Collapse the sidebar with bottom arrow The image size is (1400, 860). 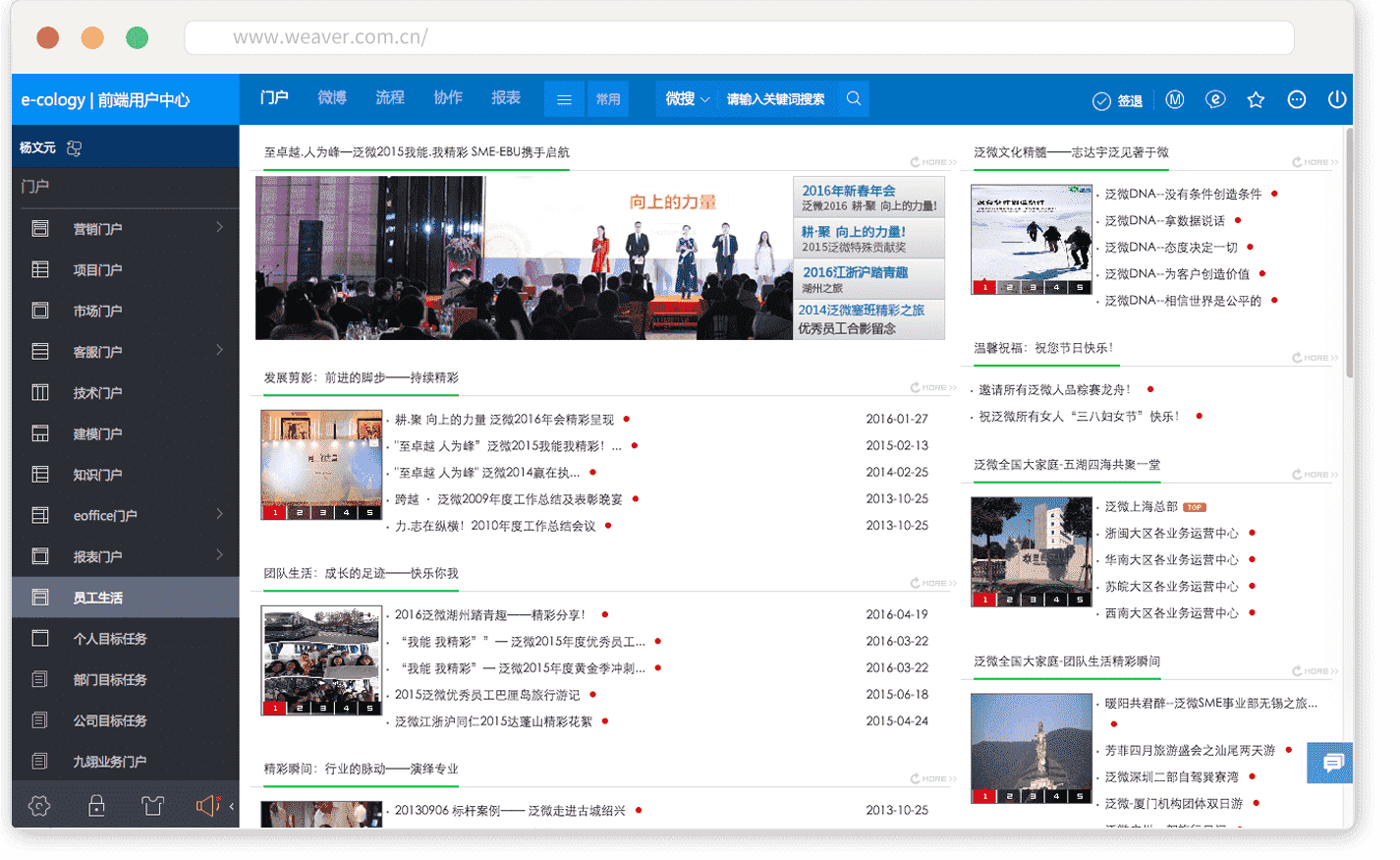(x=232, y=806)
